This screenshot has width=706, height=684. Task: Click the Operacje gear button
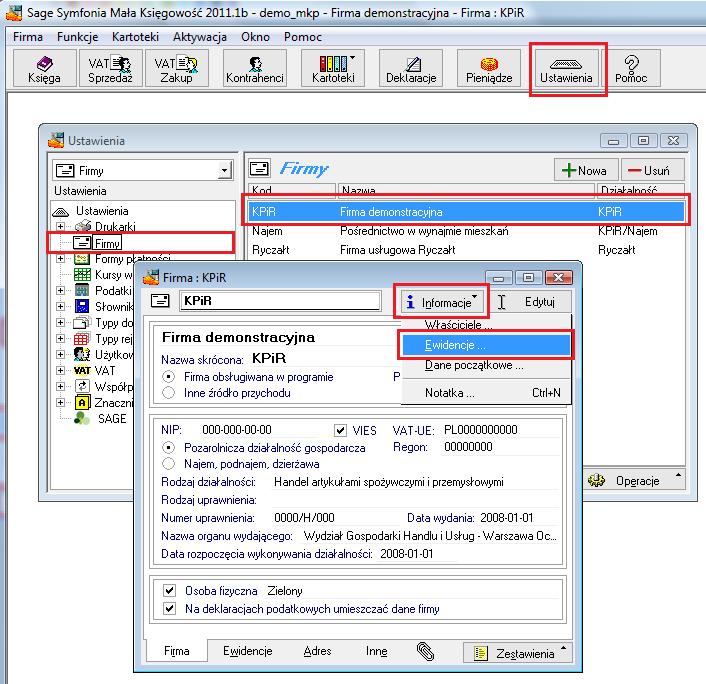coord(635,480)
